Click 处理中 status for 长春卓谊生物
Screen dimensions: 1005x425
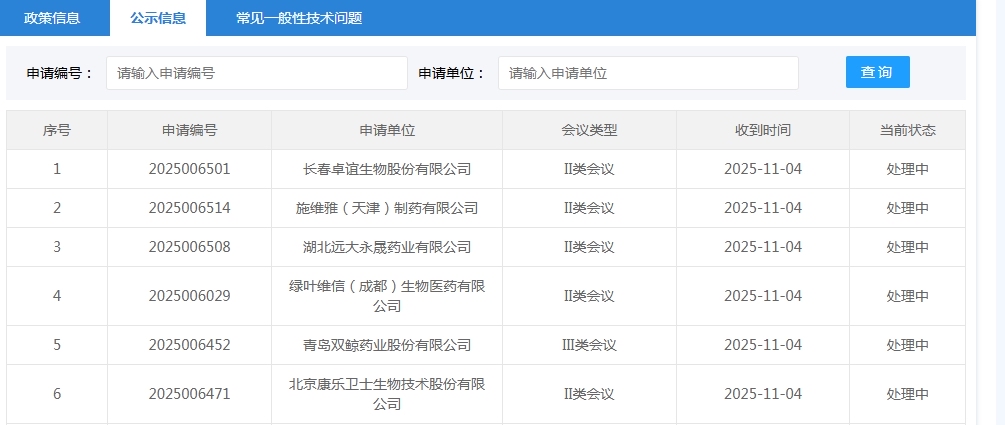click(x=908, y=169)
